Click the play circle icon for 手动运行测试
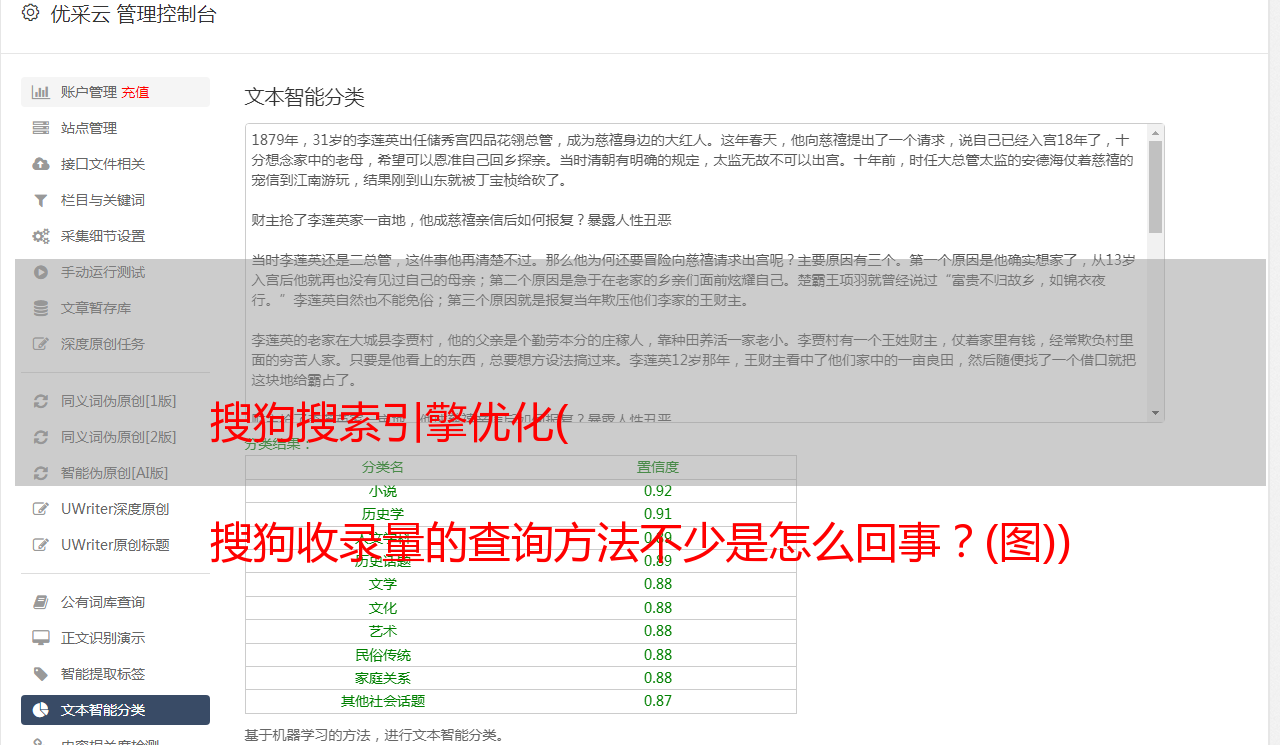 pyautogui.click(x=40, y=272)
